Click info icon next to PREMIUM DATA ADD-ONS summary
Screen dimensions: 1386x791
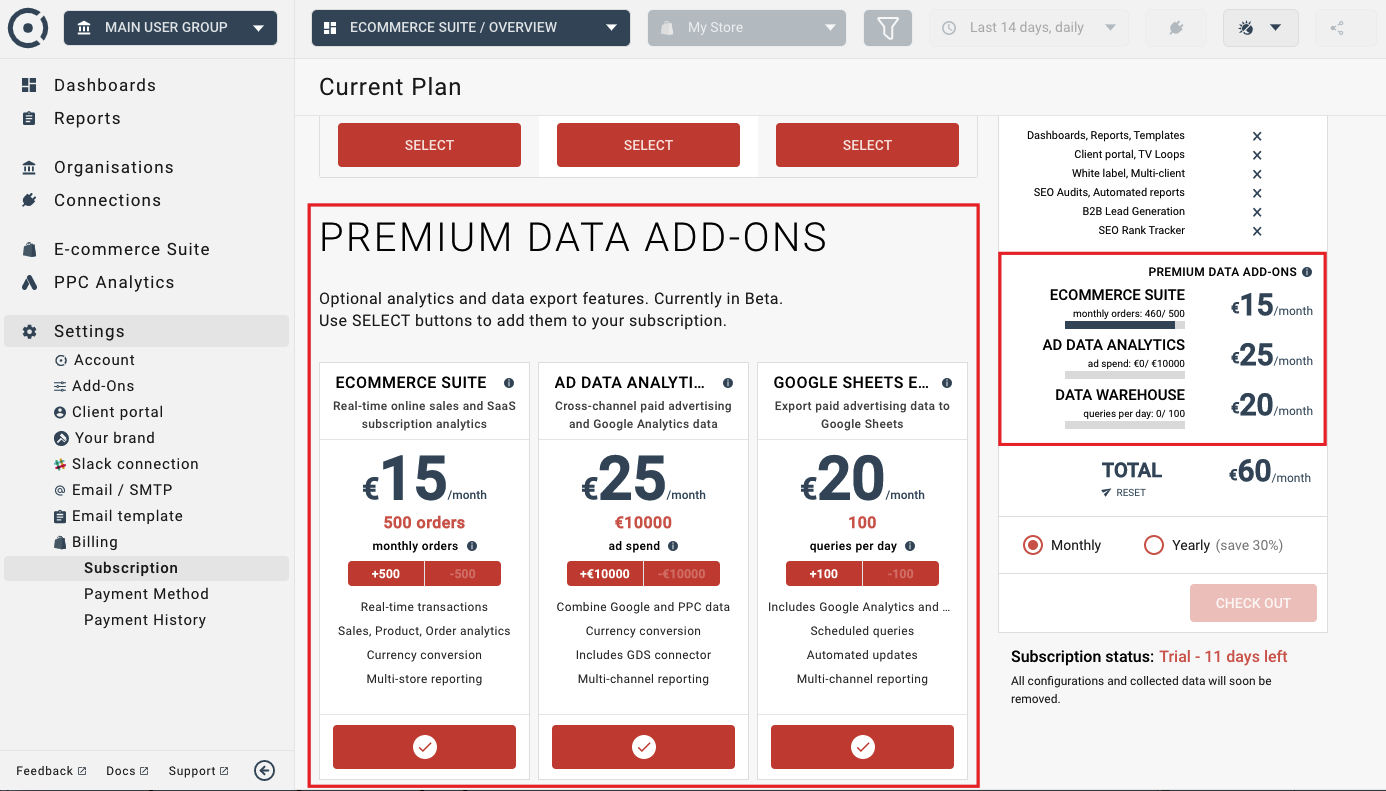pos(1307,272)
